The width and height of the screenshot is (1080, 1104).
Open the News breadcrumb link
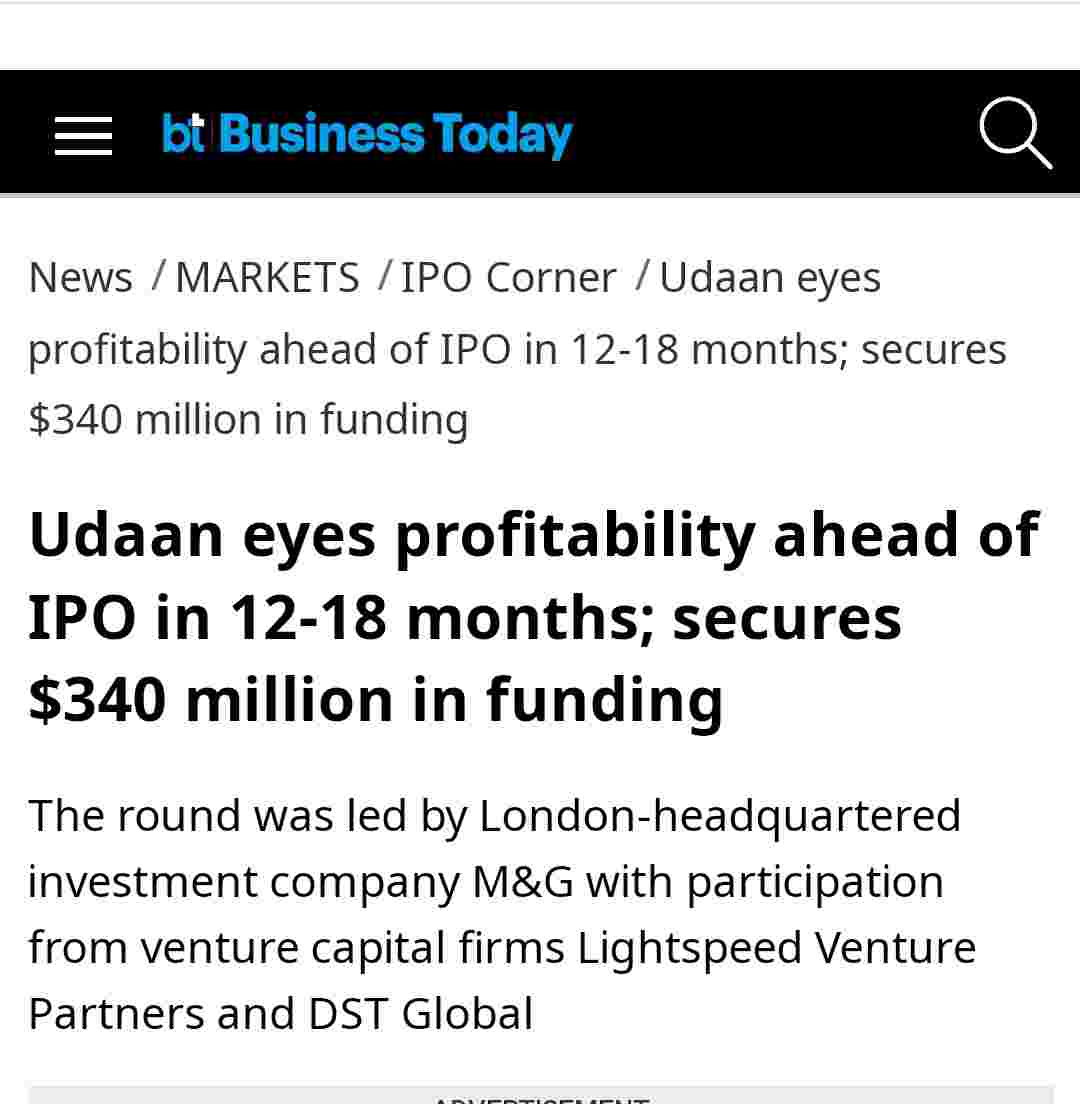81,277
